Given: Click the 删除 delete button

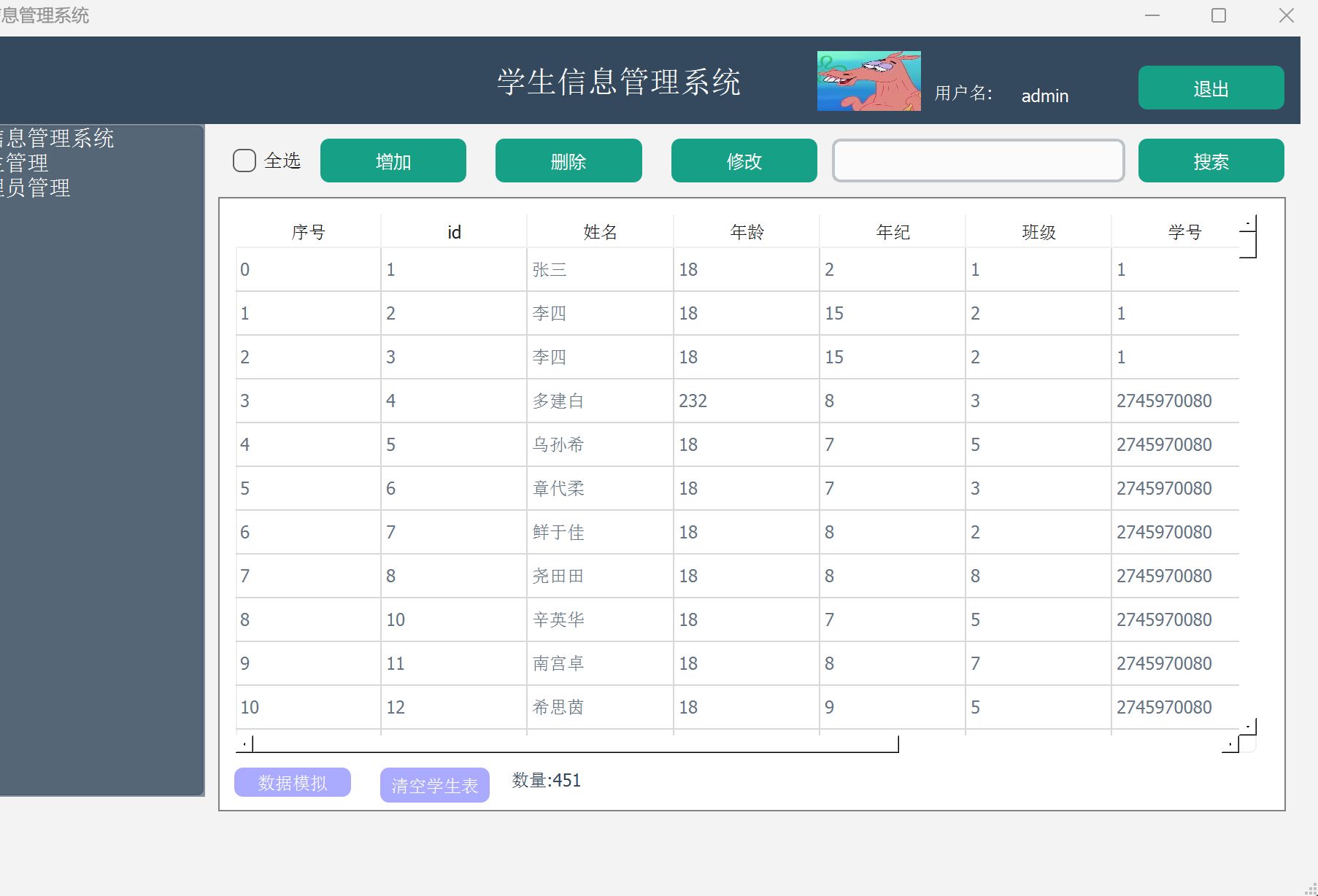Looking at the screenshot, I should (x=569, y=161).
